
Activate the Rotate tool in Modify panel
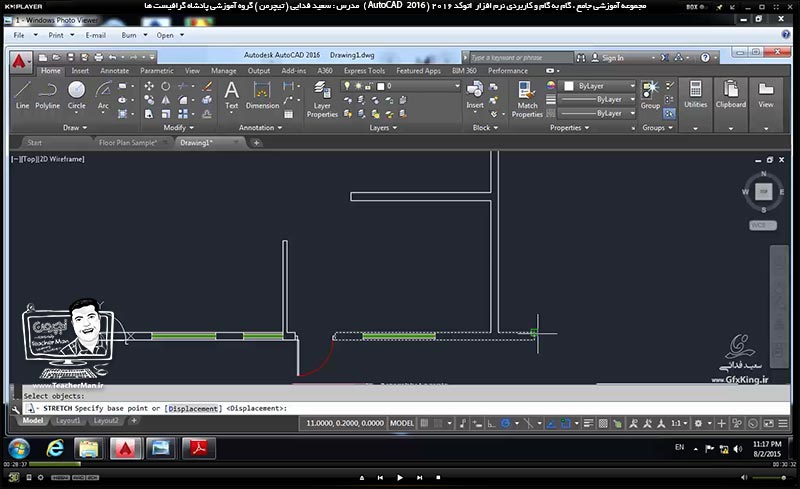click(x=166, y=86)
